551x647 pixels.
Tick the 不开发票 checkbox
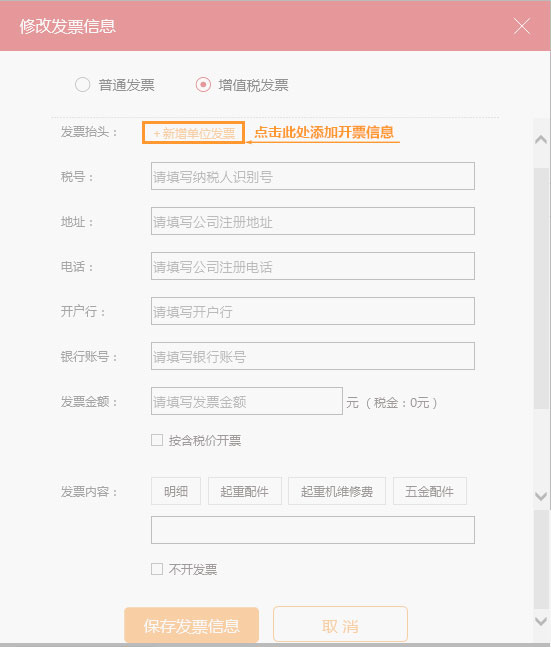coord(157,569)
